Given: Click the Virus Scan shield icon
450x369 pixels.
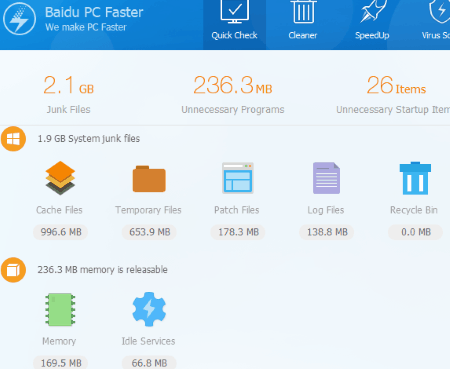Looking at the screenshot, I should (x=439, y=12).
